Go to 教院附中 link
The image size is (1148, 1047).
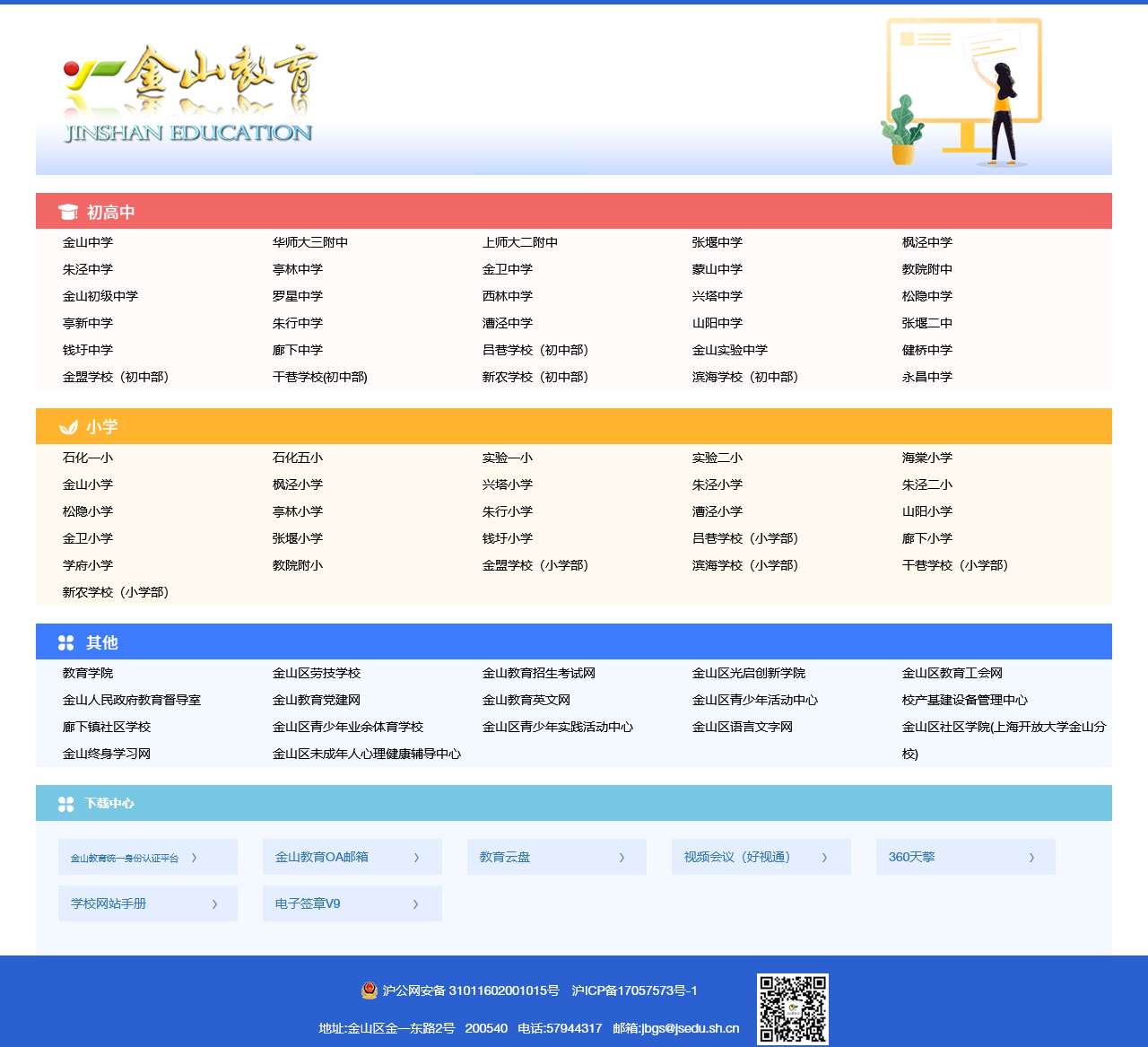927,269
